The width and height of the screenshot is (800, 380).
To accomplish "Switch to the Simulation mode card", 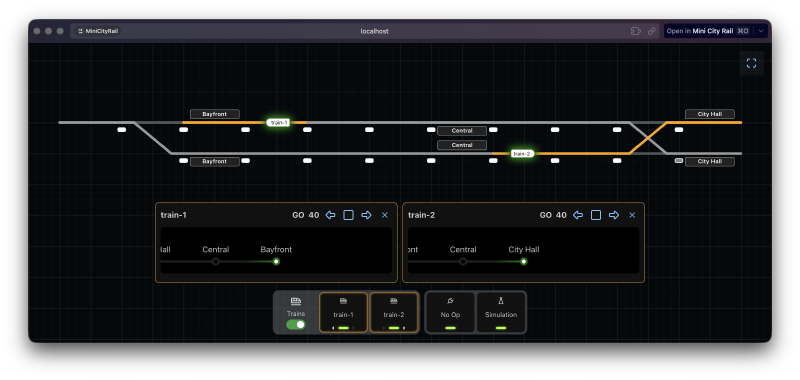I will click(x=501, y=312).
